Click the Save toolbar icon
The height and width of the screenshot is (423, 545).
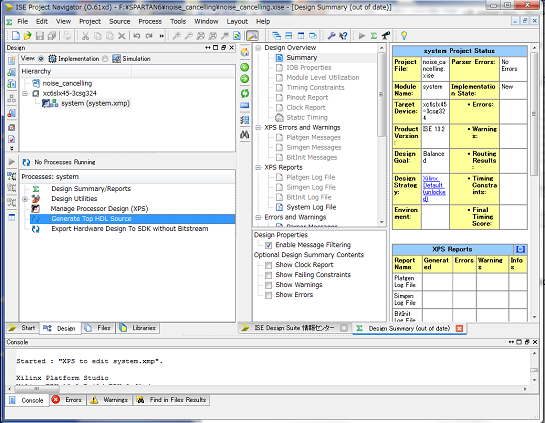coord(40,35)
